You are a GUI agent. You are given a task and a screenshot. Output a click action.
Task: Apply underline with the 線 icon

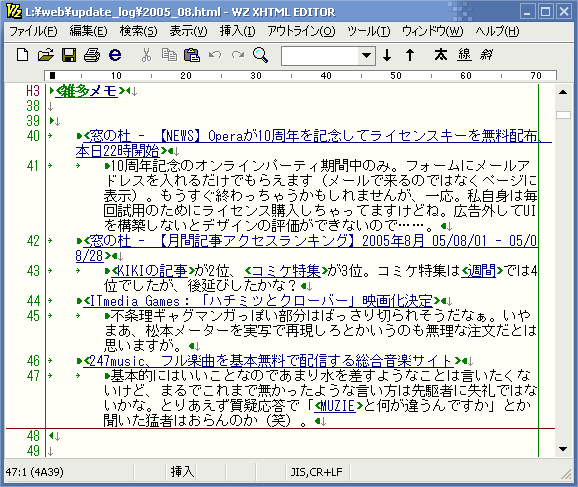(464, 55)
